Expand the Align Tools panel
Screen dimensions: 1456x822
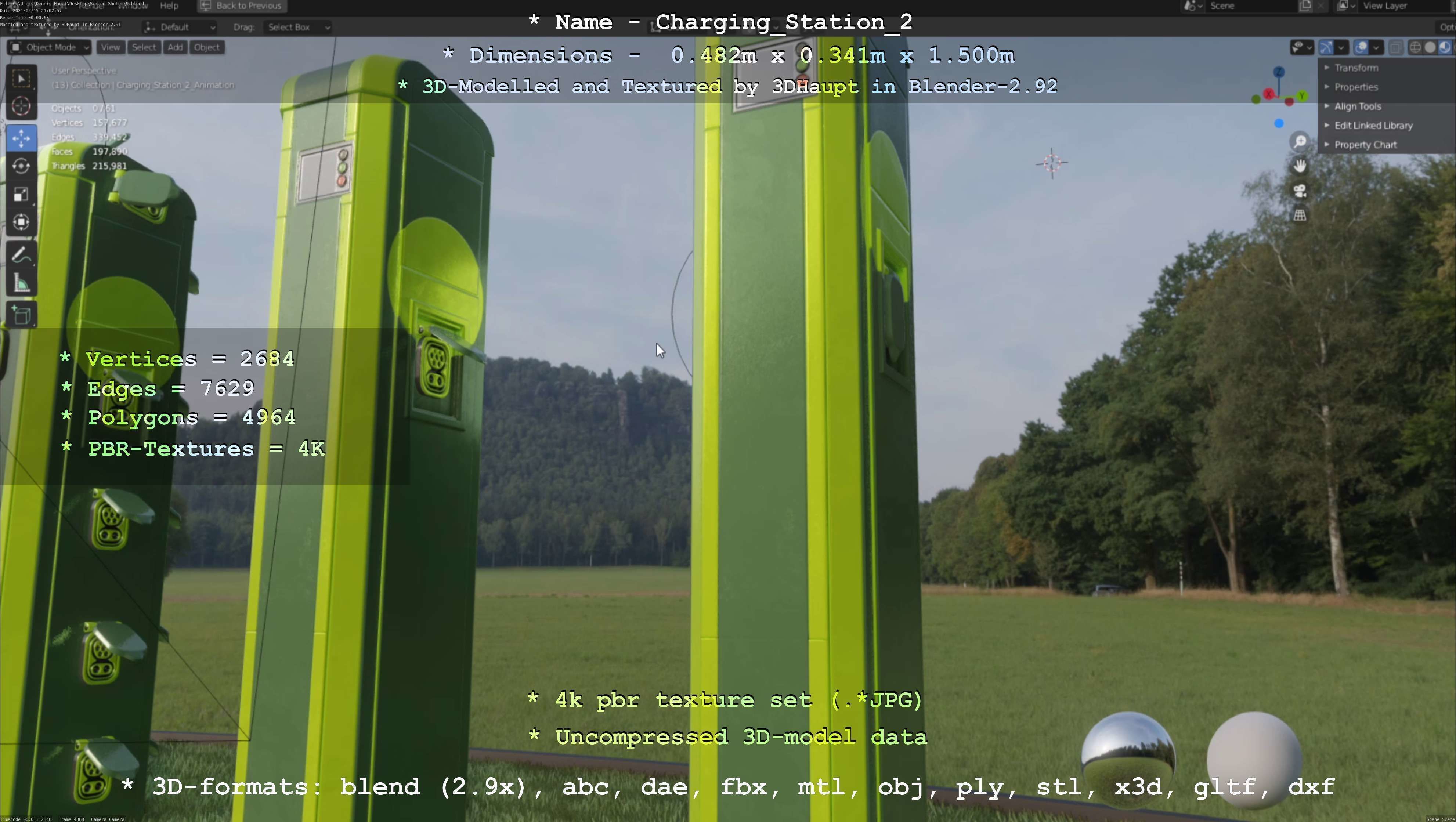click(x=1357, y=106)
